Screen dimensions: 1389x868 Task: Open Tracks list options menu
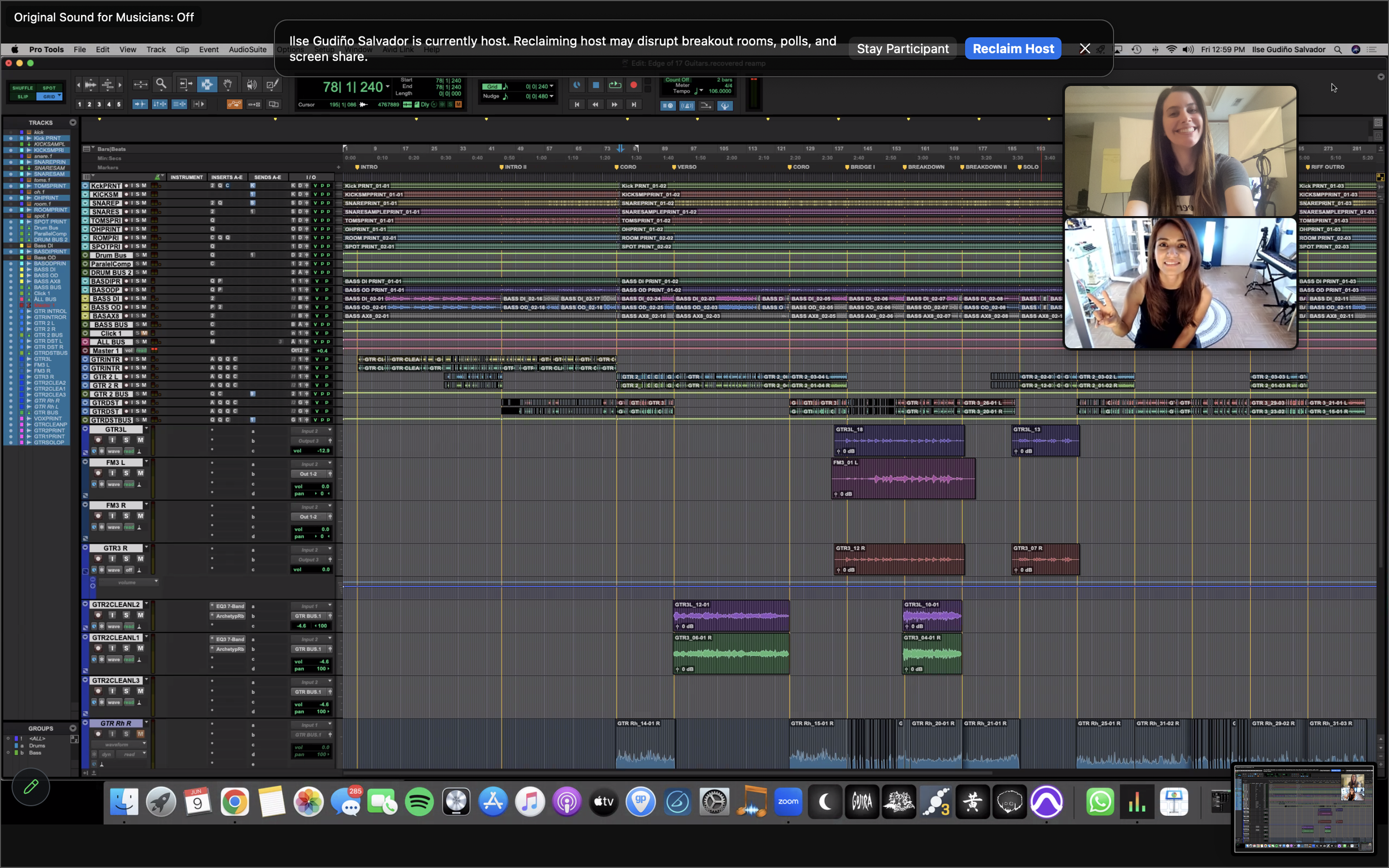73,122
